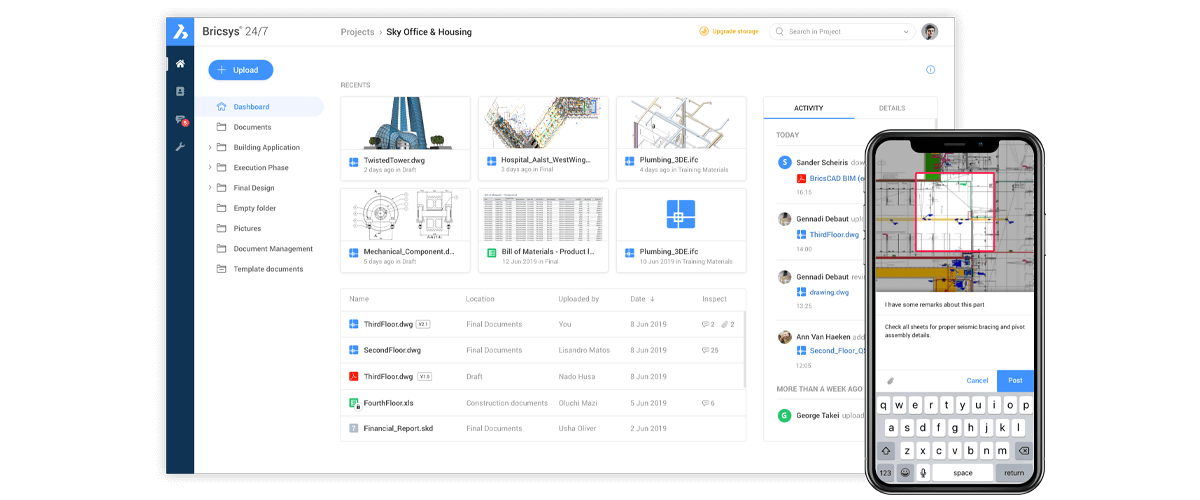
Task: Click the file icon beside TwistedTower.dwg
Action: [354, 162]
